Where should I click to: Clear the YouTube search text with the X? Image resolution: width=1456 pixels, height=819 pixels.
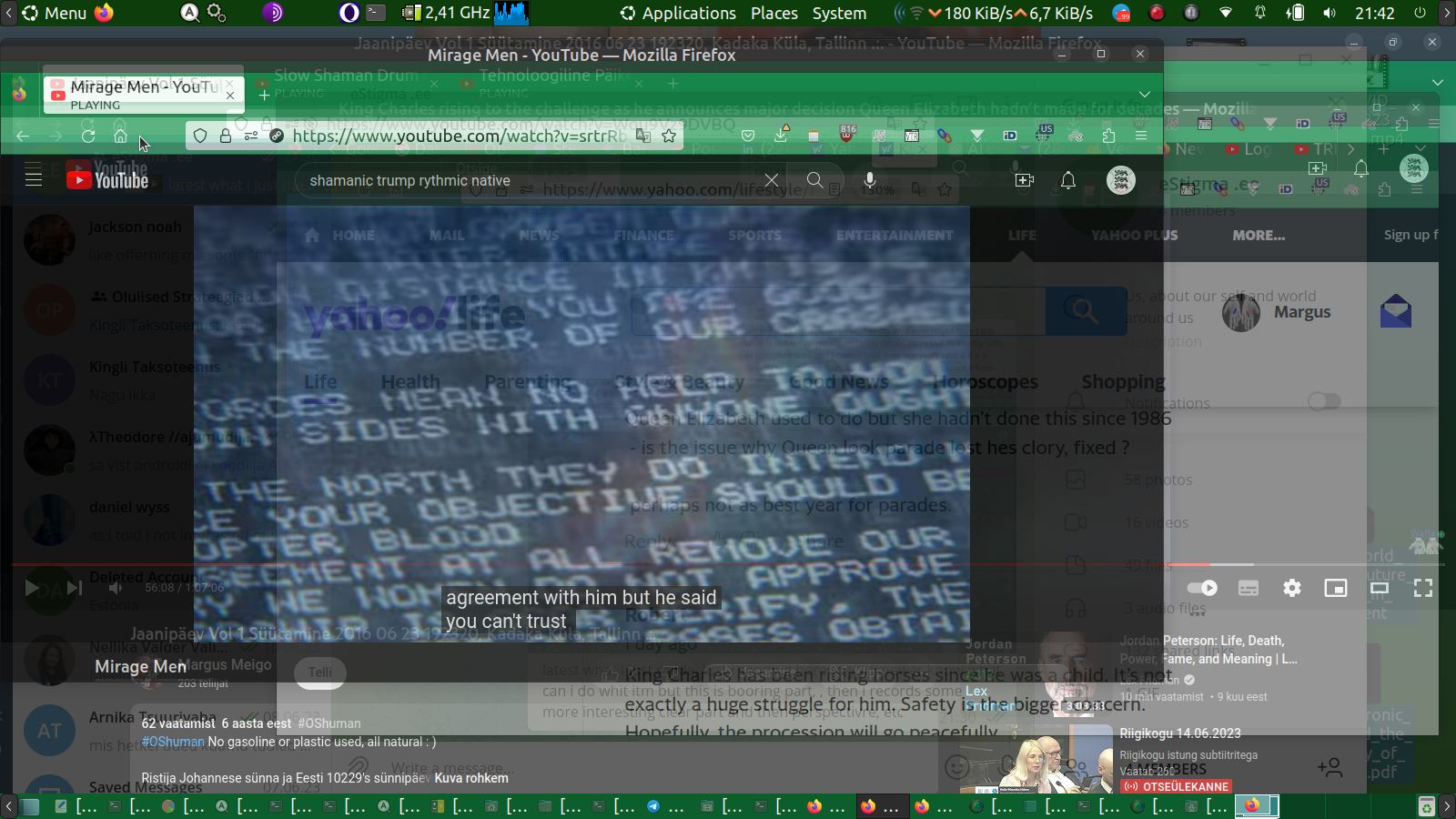772,180
